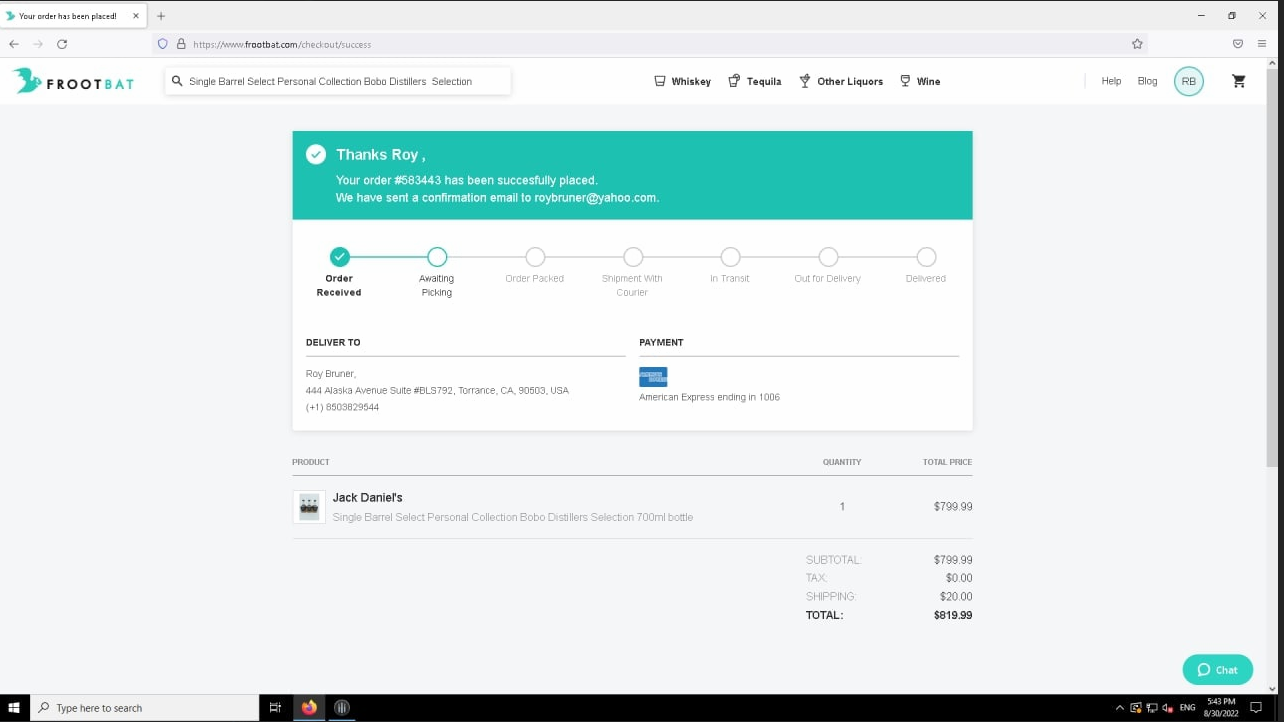
Task: Click the total amount $819.99
Action: click(x=953, y=615)
